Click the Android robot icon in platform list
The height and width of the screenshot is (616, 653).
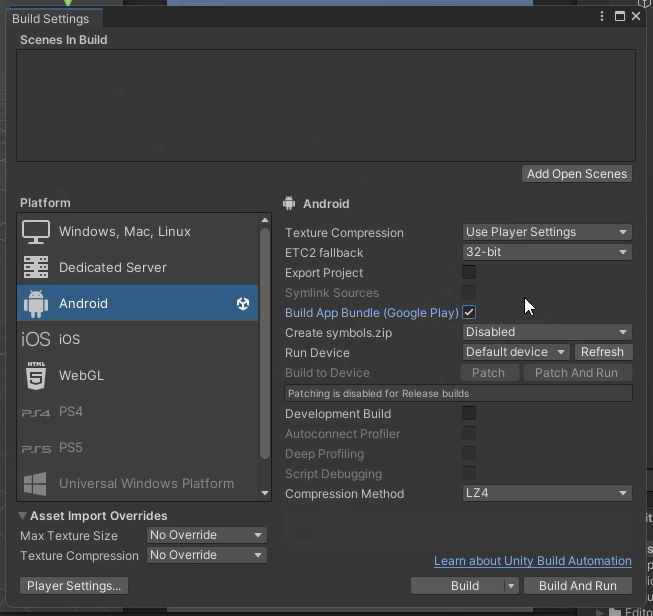pyautogui.click(x=36, y=304)
